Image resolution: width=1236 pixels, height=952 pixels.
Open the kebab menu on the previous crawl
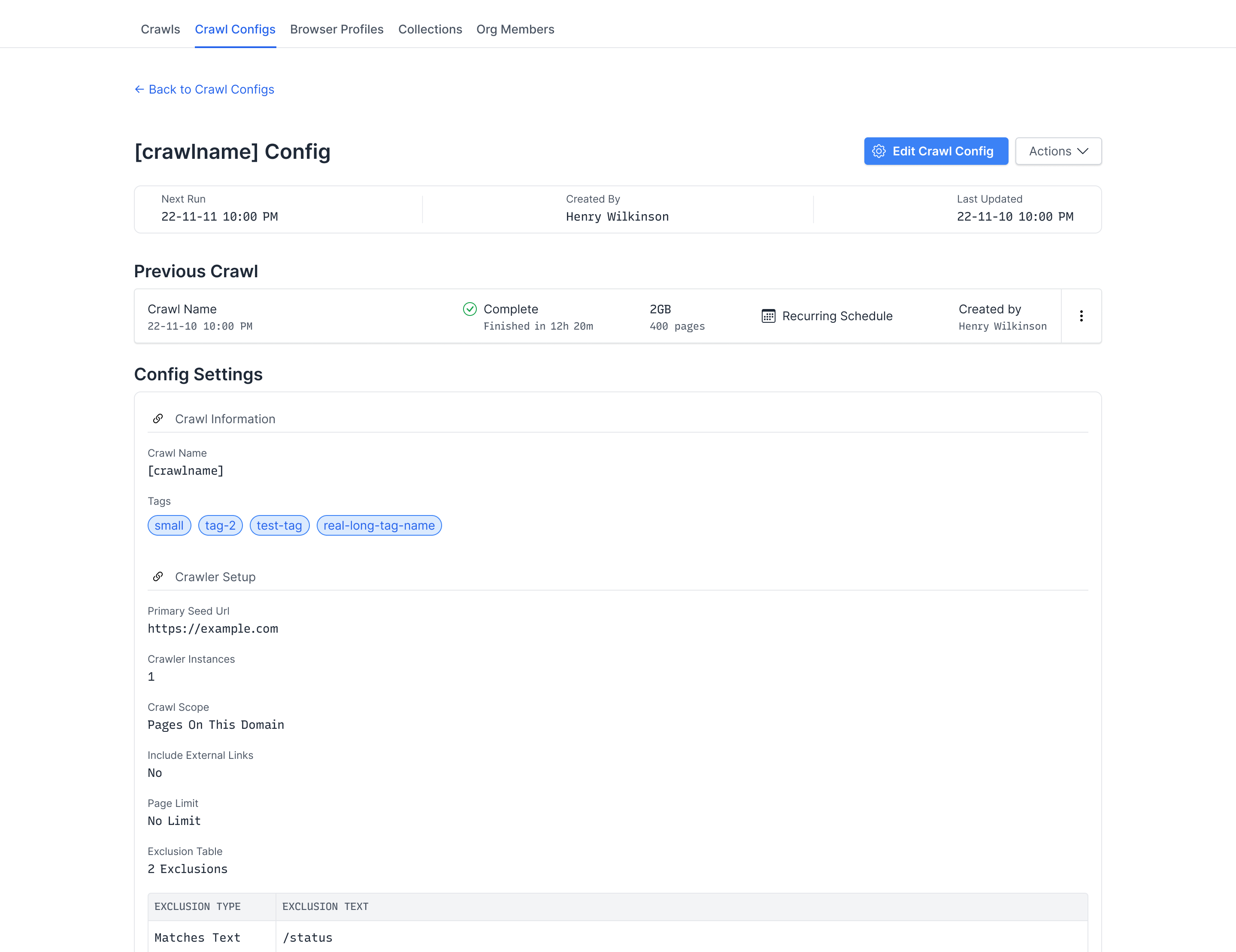click(1081, 316)
